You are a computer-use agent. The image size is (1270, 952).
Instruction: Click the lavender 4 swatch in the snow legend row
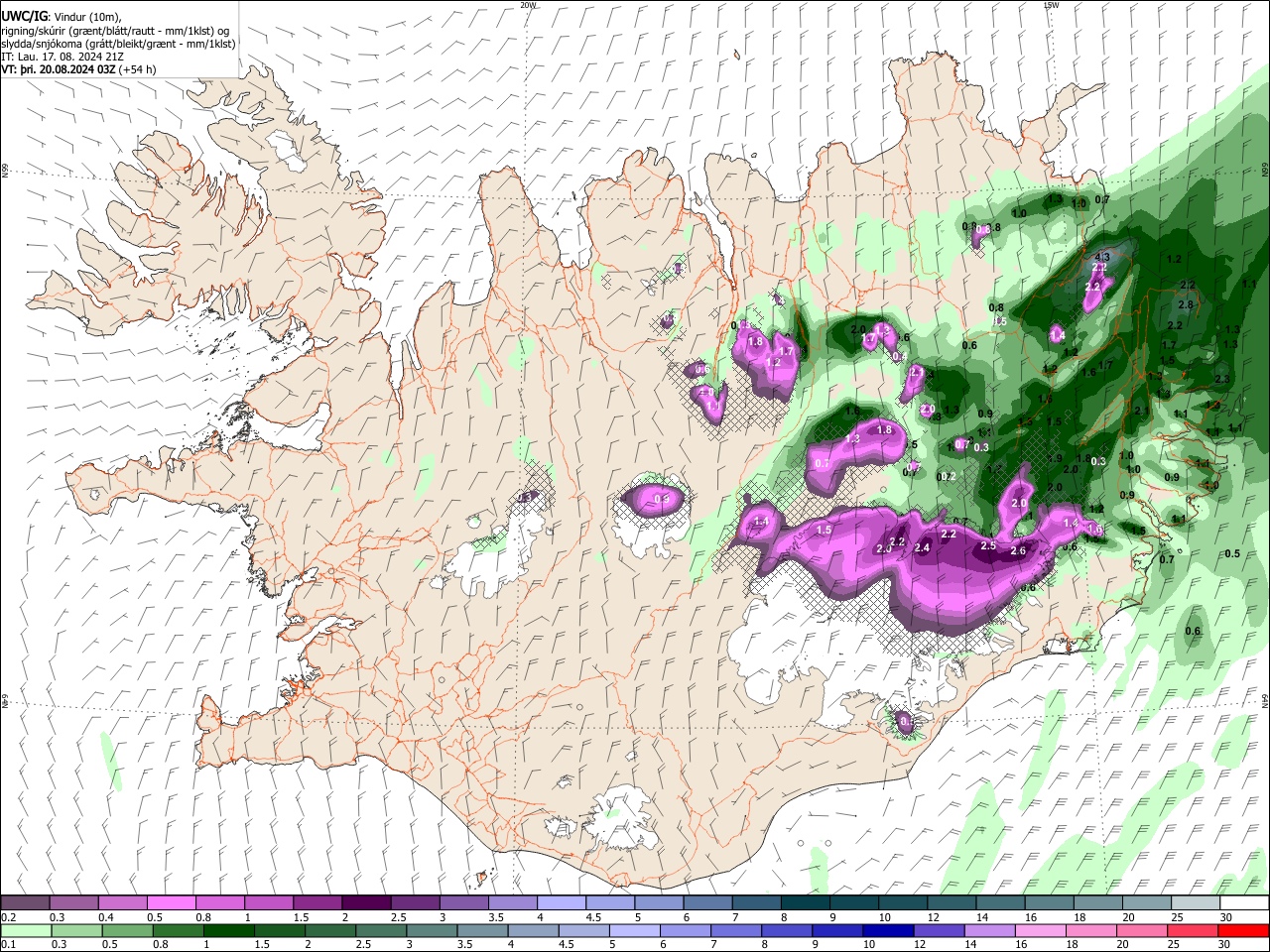(x=560, y=903)
